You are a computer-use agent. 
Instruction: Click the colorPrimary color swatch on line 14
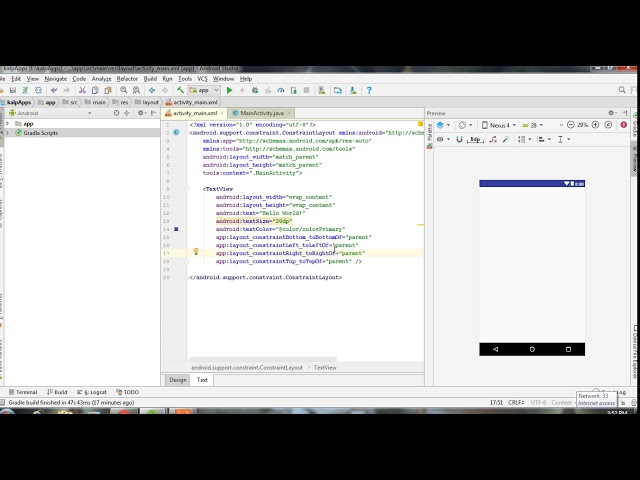(176, 229)
